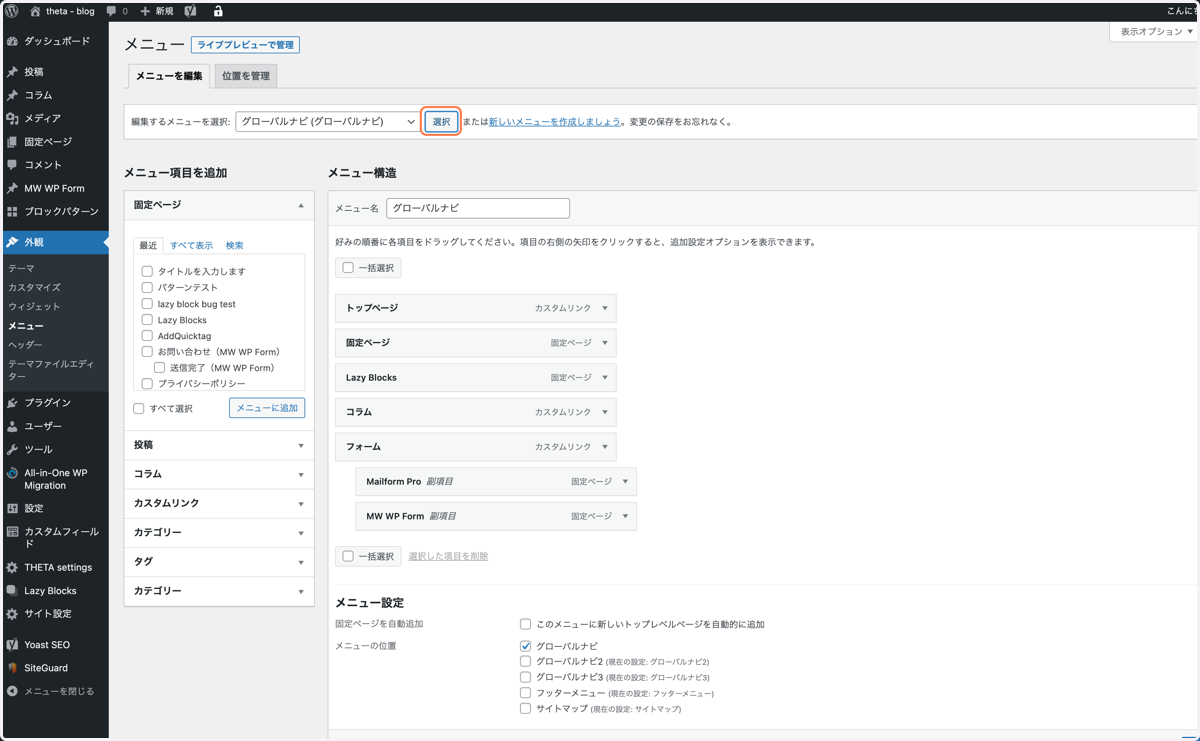Click the padlock icon in admin bar
This screenshot has height=741, width=1200.
point(218,11)
